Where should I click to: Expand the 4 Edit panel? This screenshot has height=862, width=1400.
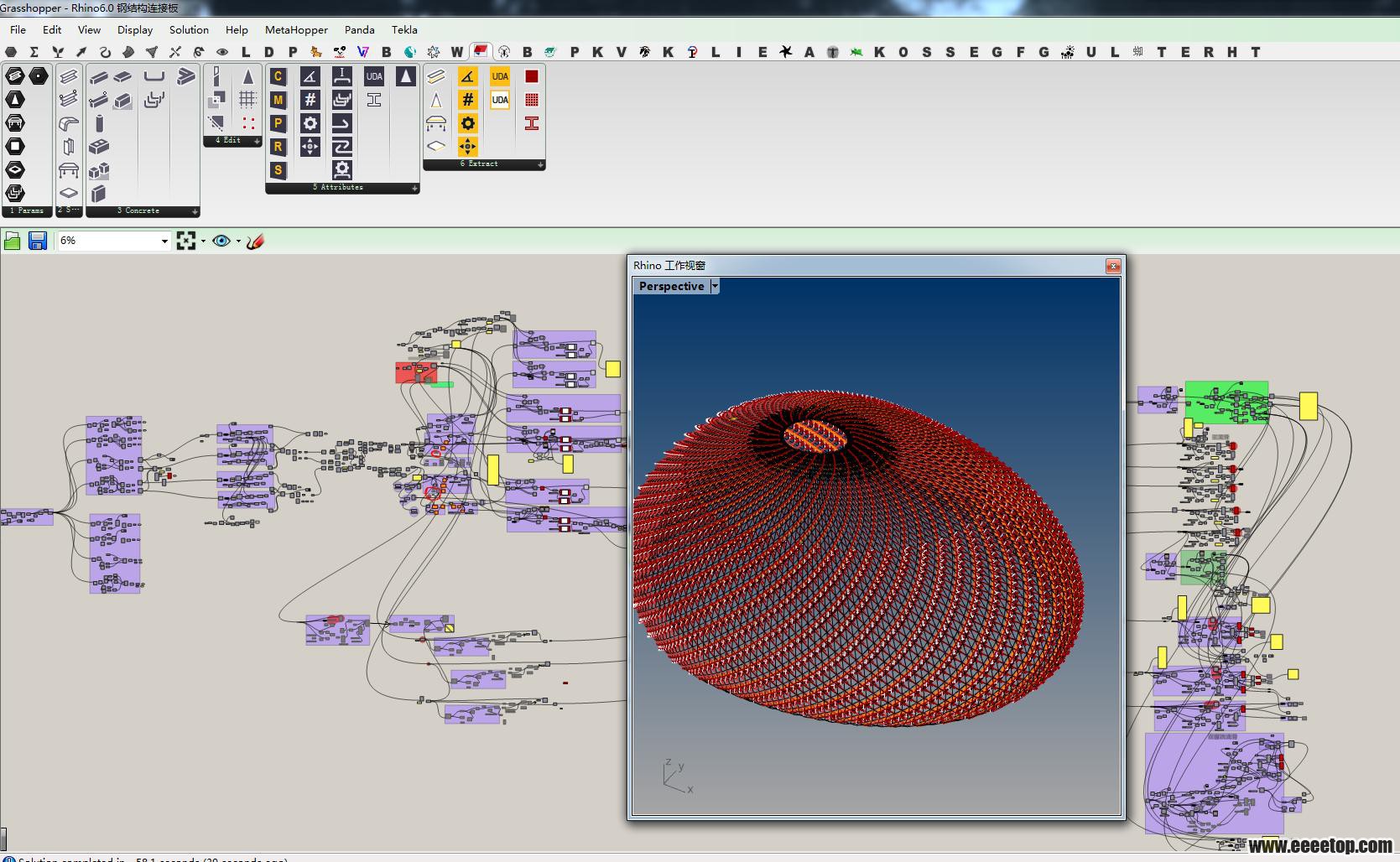[257, 141]
